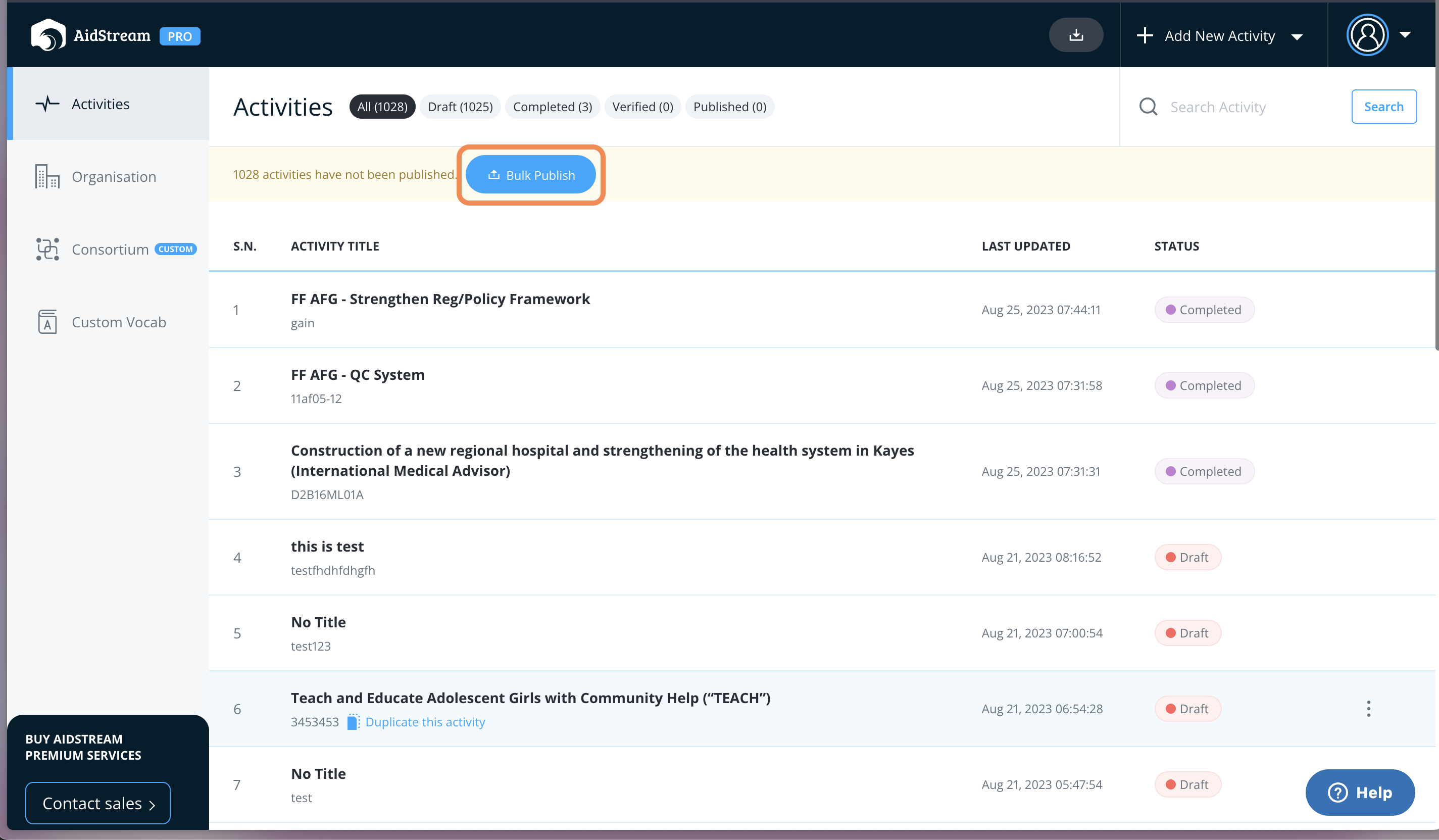Click identifier text 'testfhdhfdhgfh'
This screenshot has height=840, width=1439.
click(333, 570)
